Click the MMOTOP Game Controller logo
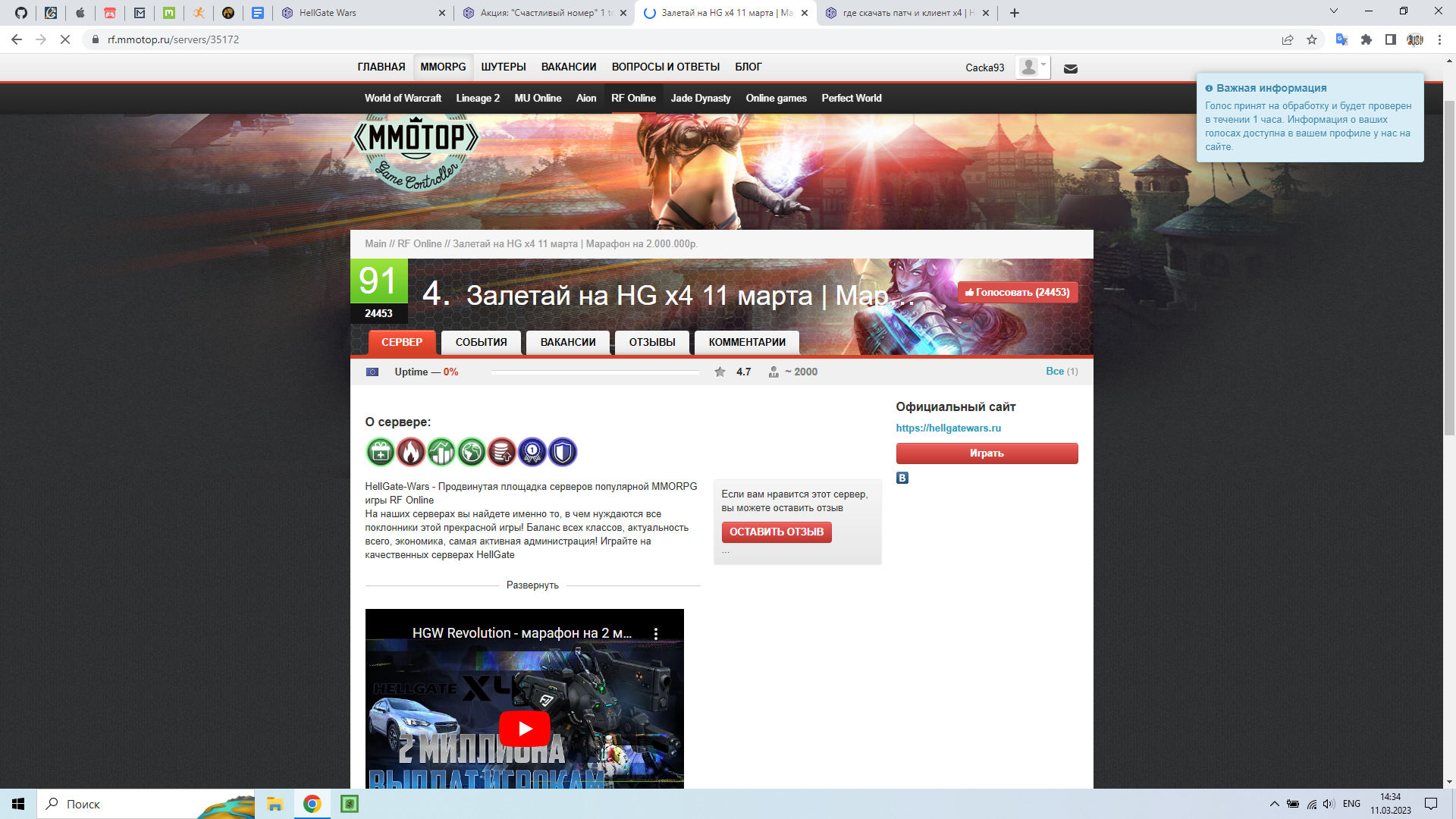Image resolution: width=1456 pixels, height=819 pixels. [416, 152]
